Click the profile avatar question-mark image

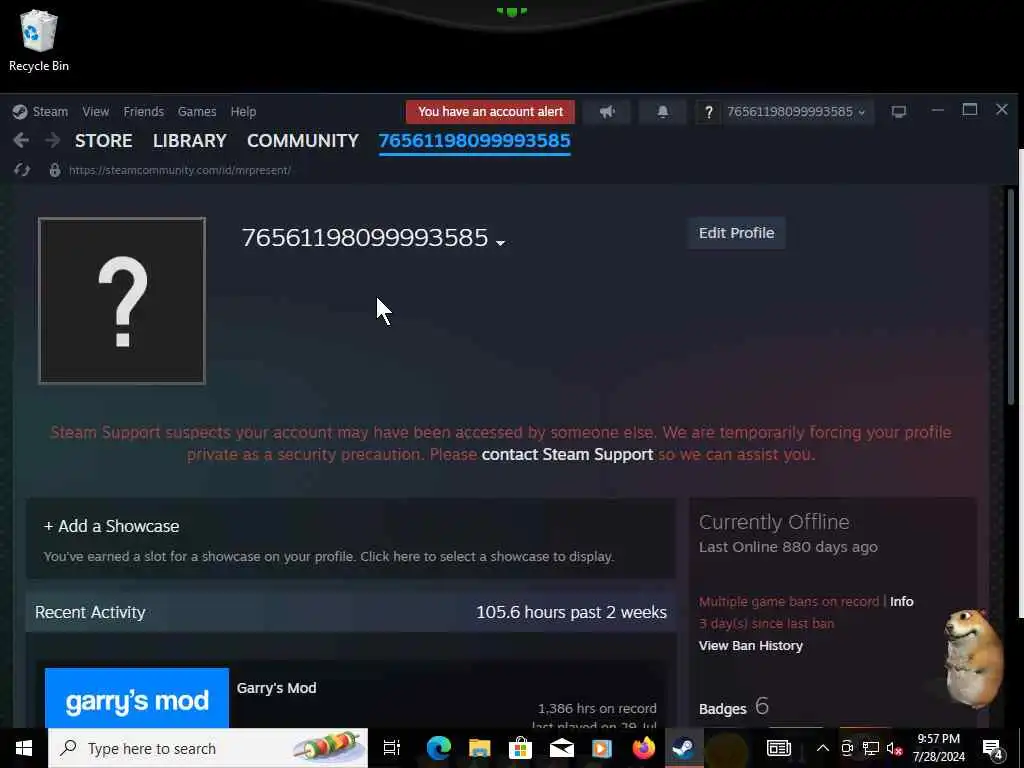coord(122,300)
